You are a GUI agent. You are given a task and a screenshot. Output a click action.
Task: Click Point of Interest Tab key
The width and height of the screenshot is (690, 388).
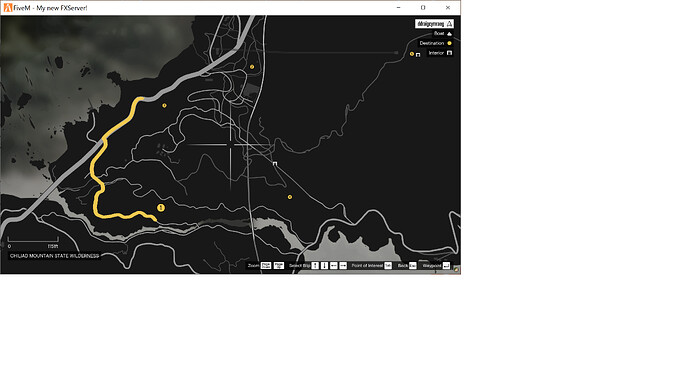click(x=388, y=266)
